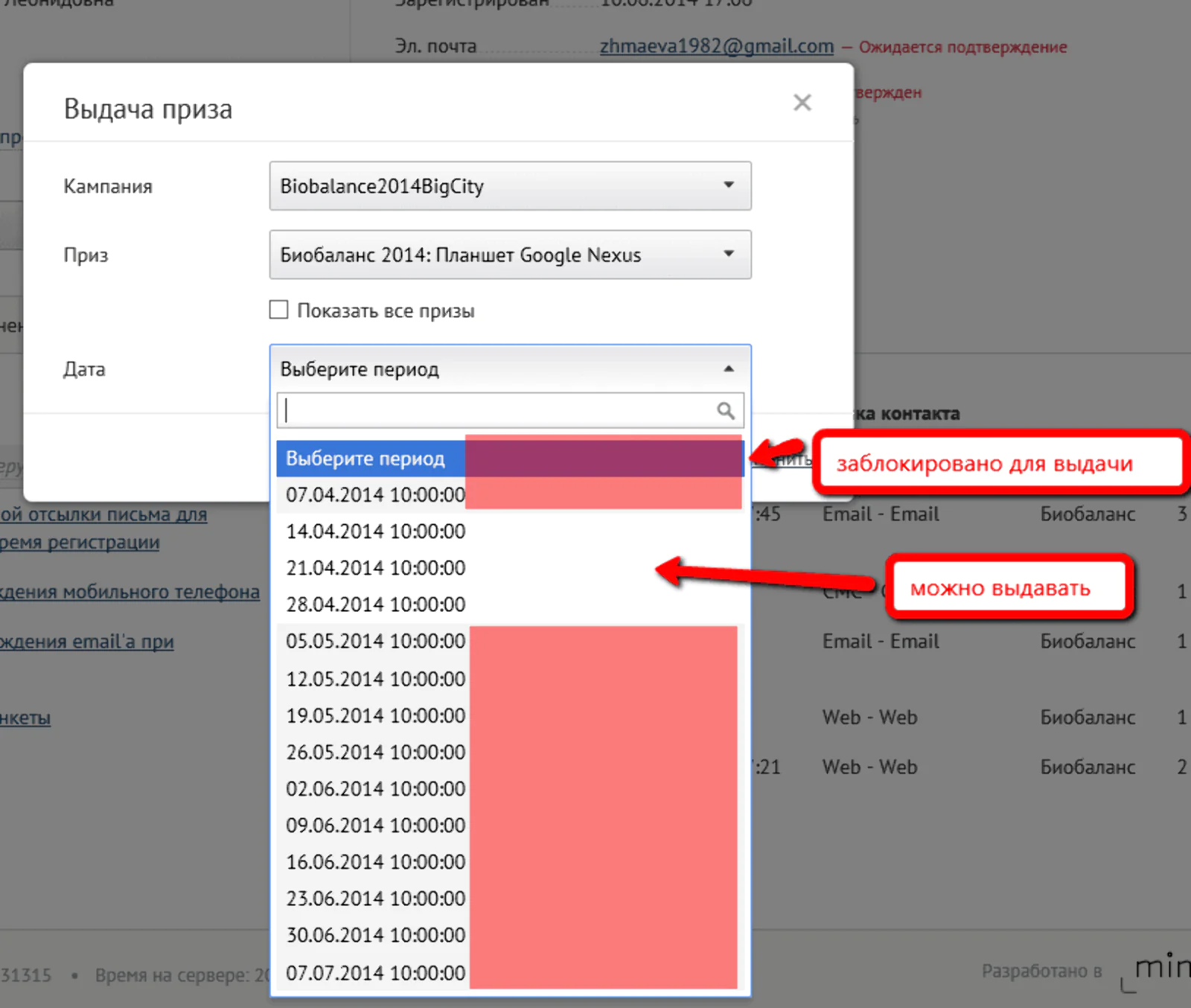
Task: Select the Выберите период option in list
Action: [x=510, y=459]
